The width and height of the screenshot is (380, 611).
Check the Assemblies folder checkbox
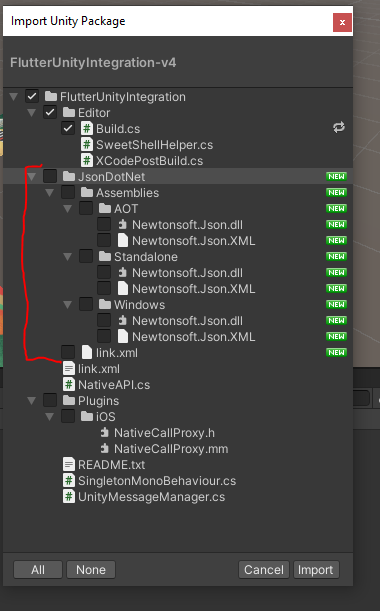point(68,192)
